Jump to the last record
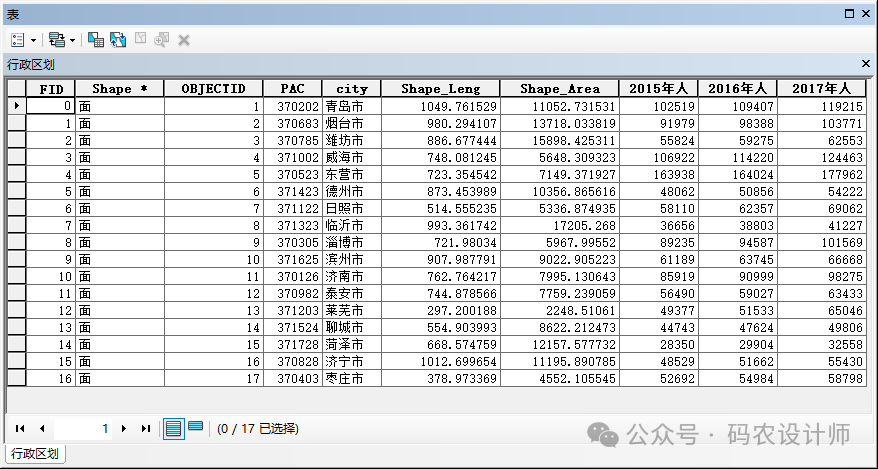Screen dimensions: 878x469 pos(146,428)
